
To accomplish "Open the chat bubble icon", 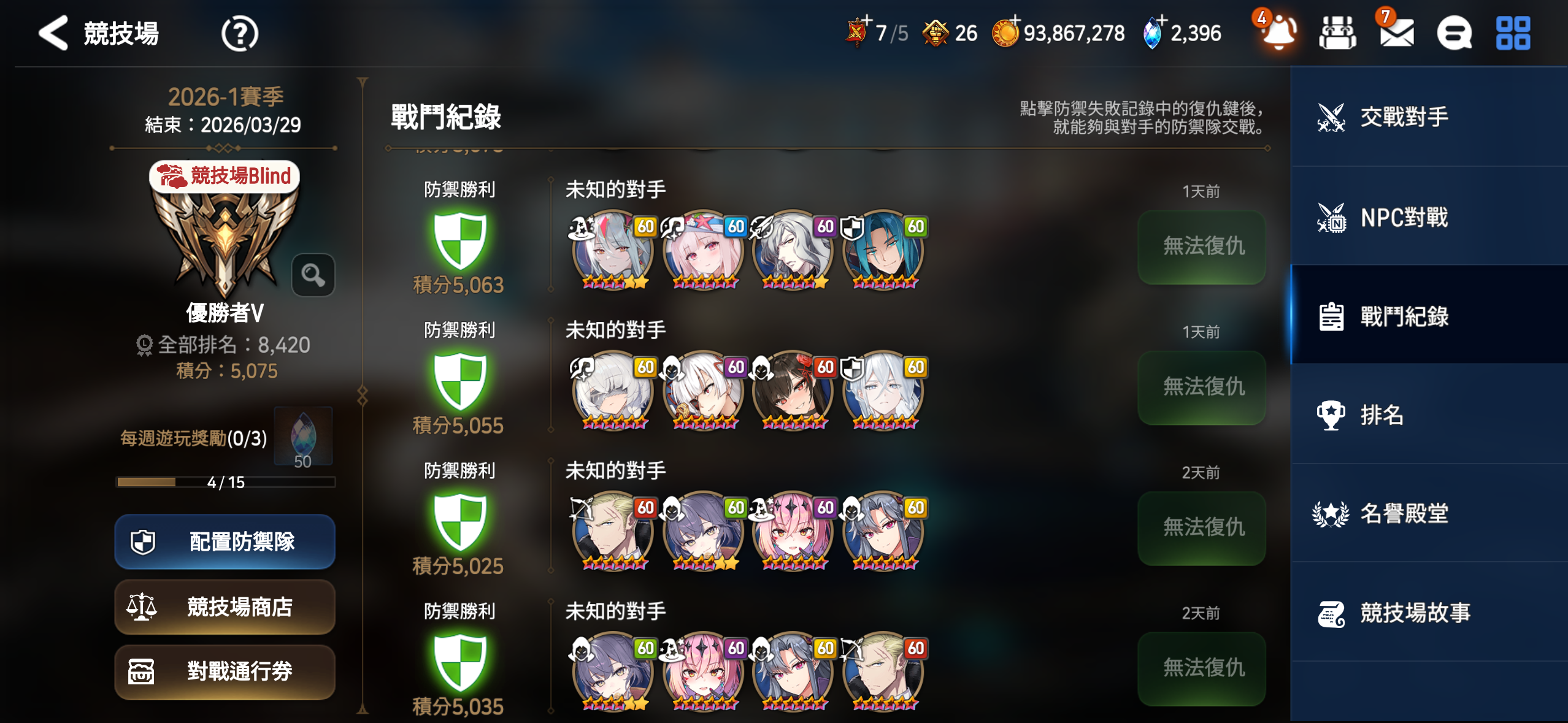I will point(1455,33).
